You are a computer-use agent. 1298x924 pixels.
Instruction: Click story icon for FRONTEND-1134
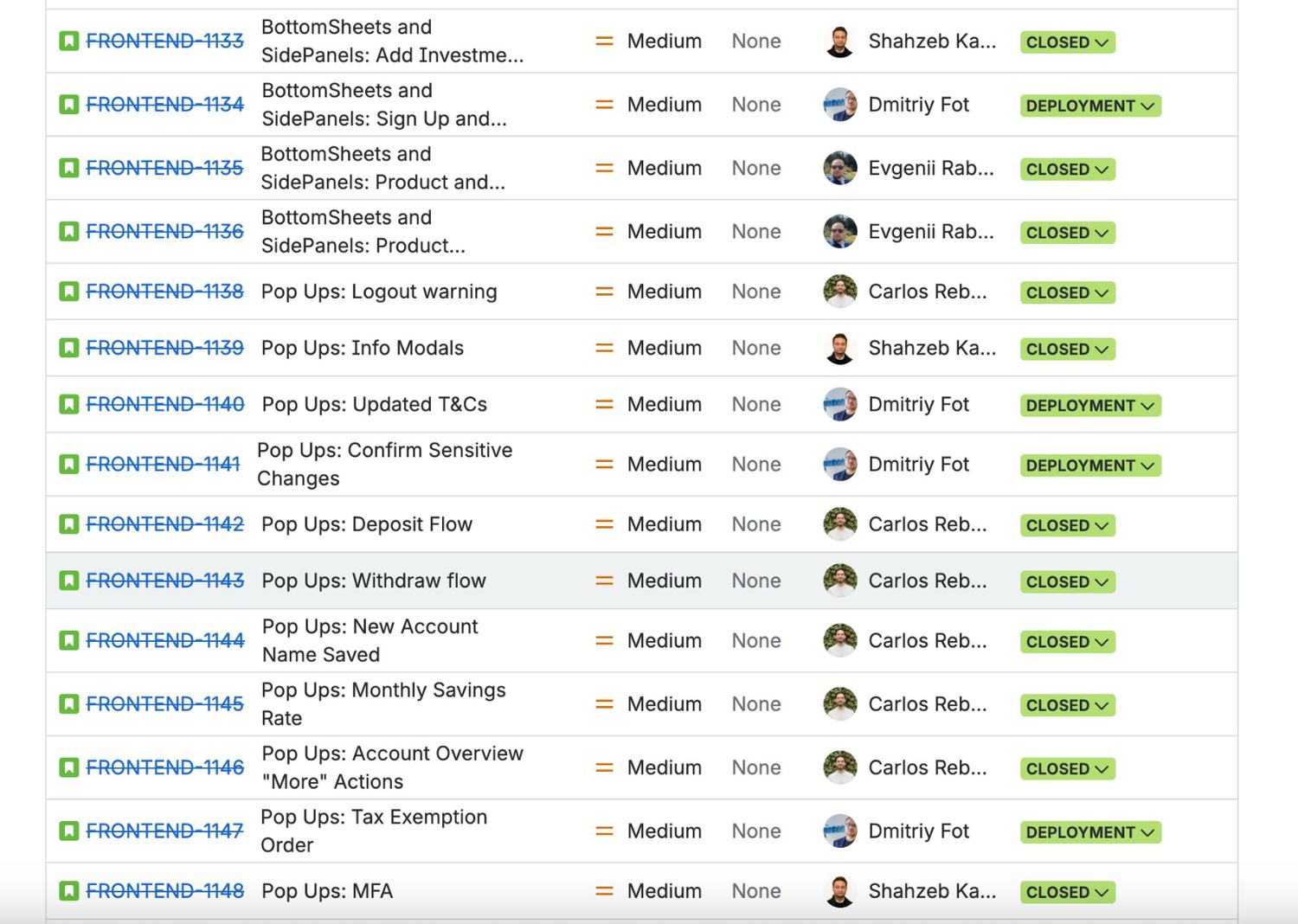coord(69,105)
